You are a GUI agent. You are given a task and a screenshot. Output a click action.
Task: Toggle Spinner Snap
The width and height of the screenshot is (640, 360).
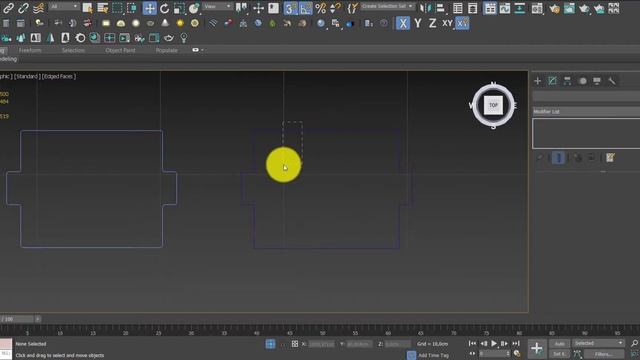click(335, 8)
